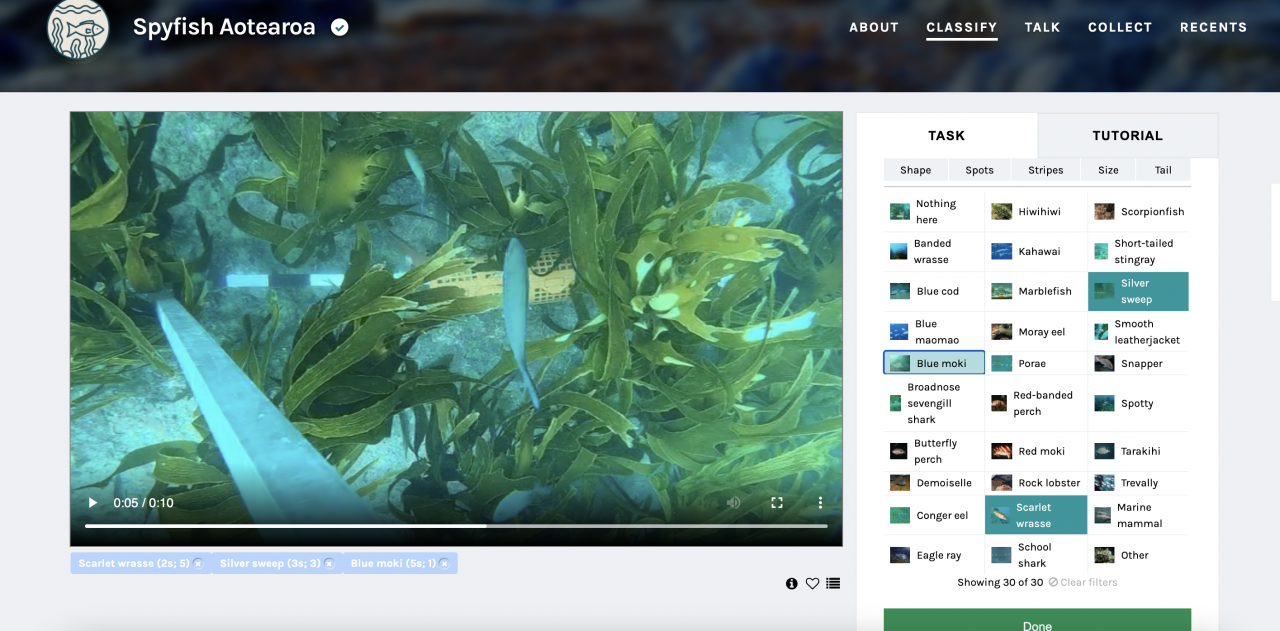
Task: Select the Kahawai species
Action: (x=1036, y=251)
